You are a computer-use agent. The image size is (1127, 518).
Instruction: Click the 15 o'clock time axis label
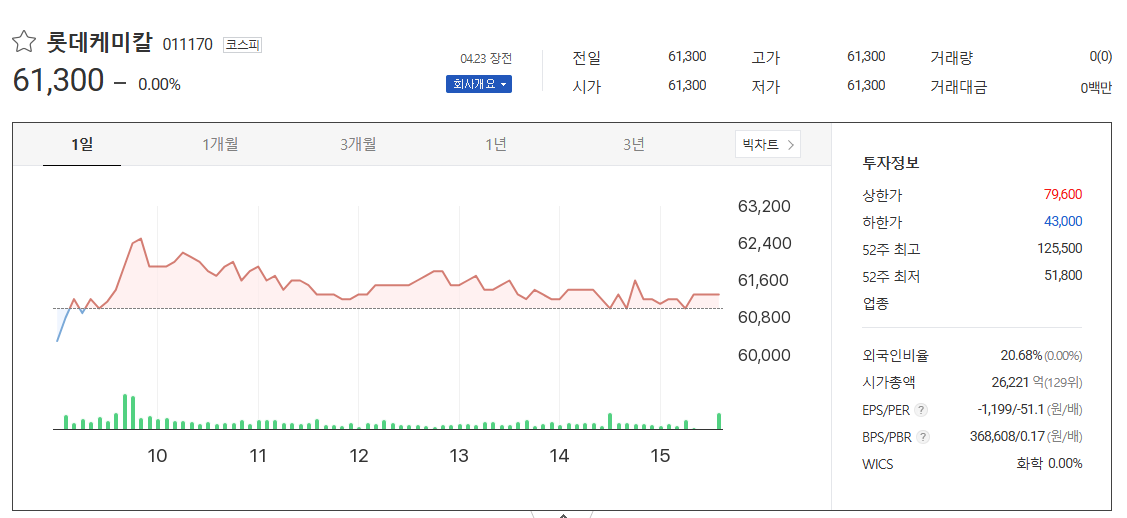(660, 455)
